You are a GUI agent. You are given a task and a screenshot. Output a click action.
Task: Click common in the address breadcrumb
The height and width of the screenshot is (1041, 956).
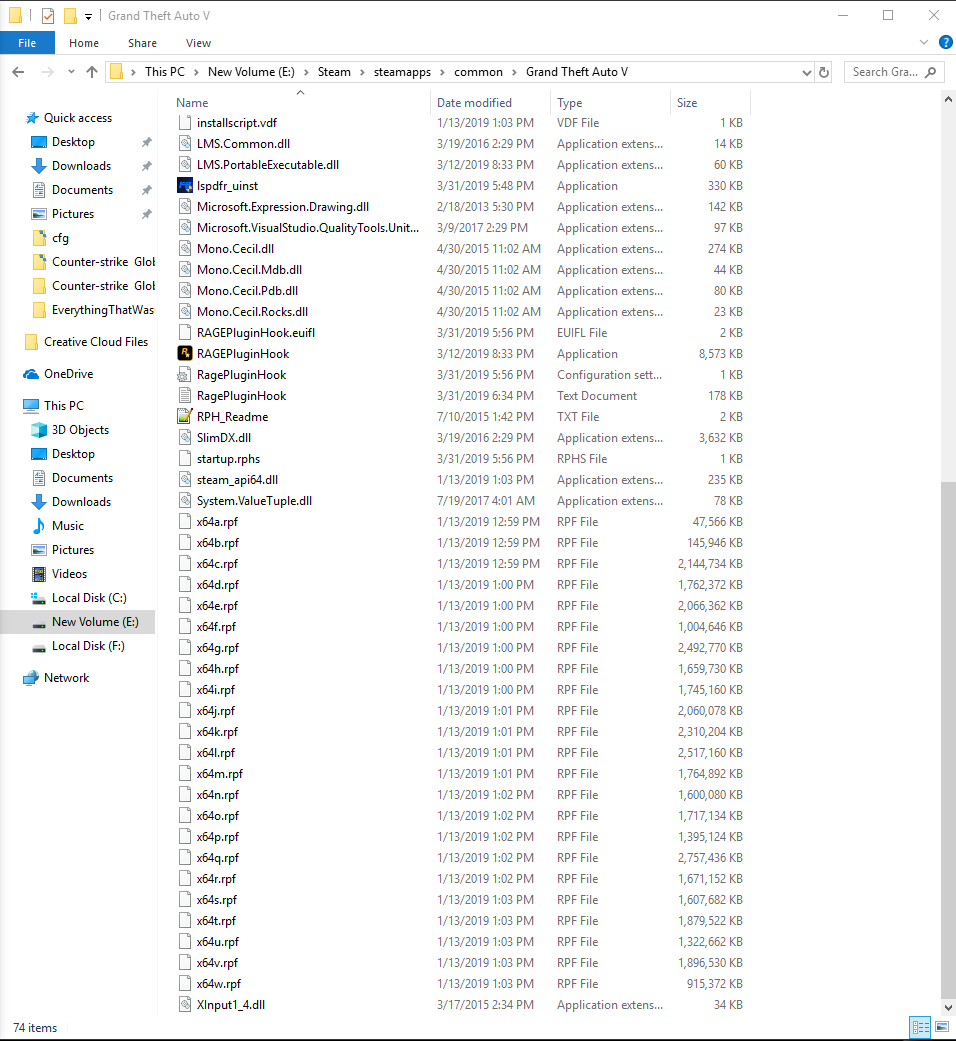pos(478,72)
